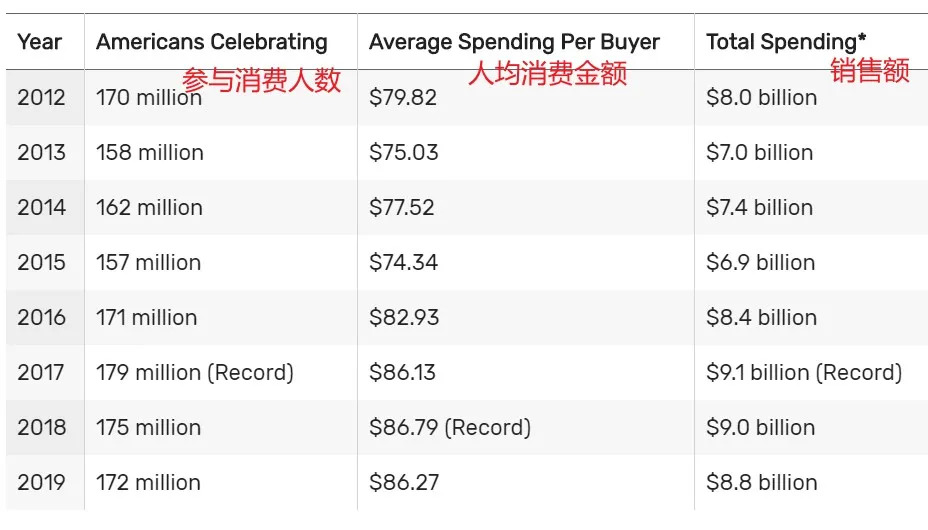This screenshot has width=928, height=530.
Task: Select the 2014 year cell
Action: click(x=41, y=208)
